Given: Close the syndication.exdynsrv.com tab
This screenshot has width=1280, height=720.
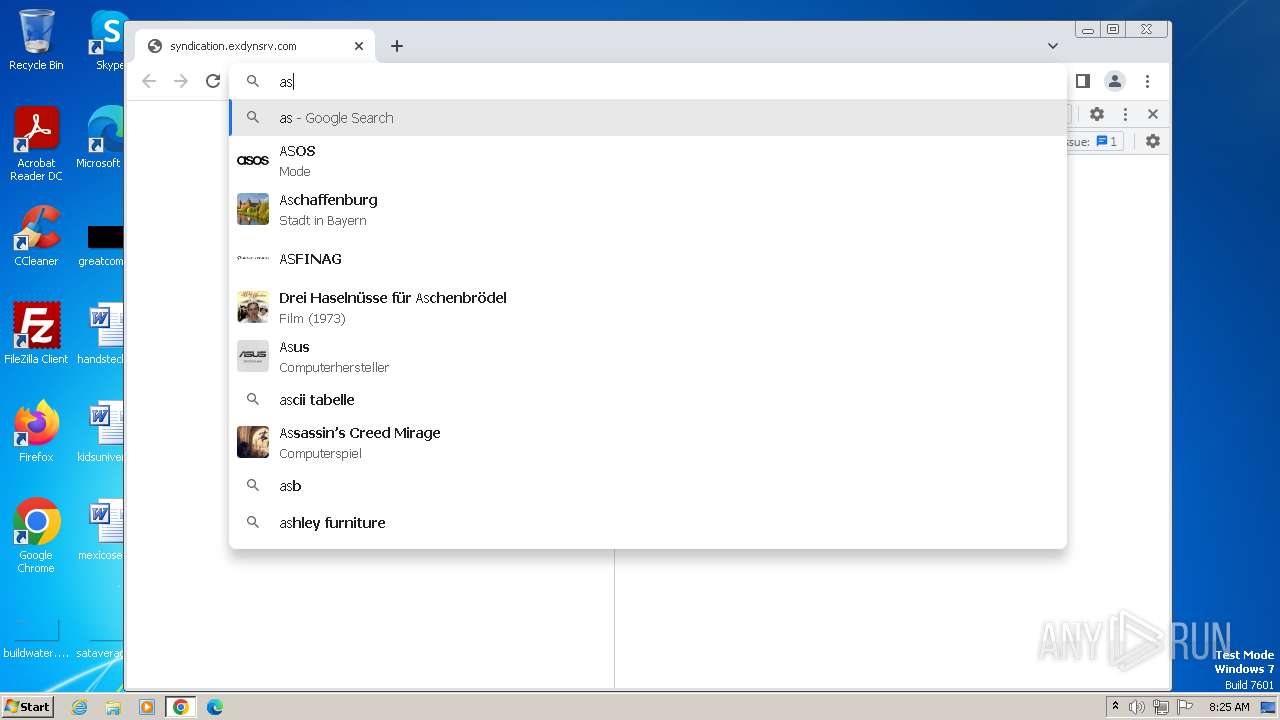Looking at the screenshot, I should pyautogui.click(x=359, y=46).
